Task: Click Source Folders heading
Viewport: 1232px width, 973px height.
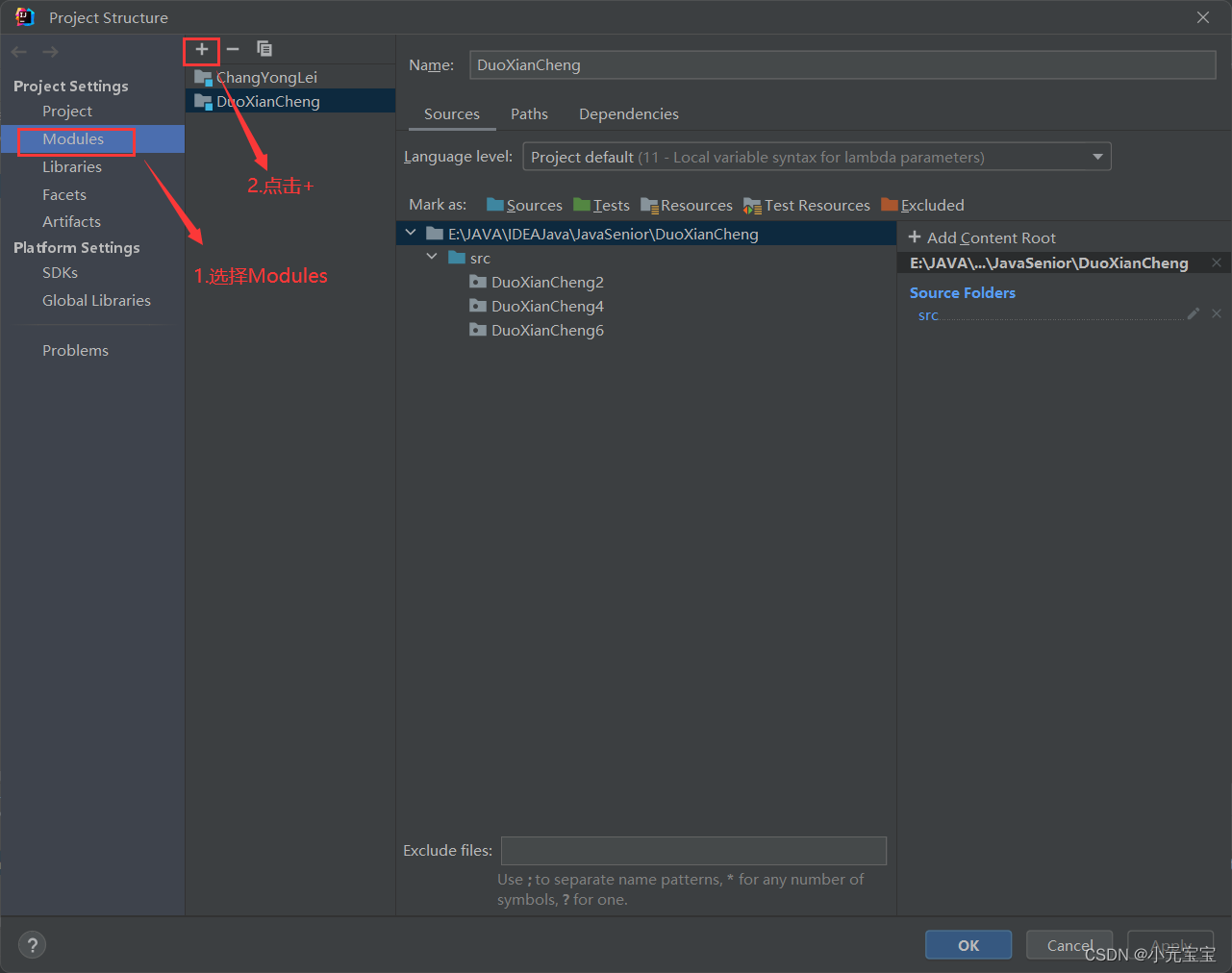Action: tap(963, 292)
